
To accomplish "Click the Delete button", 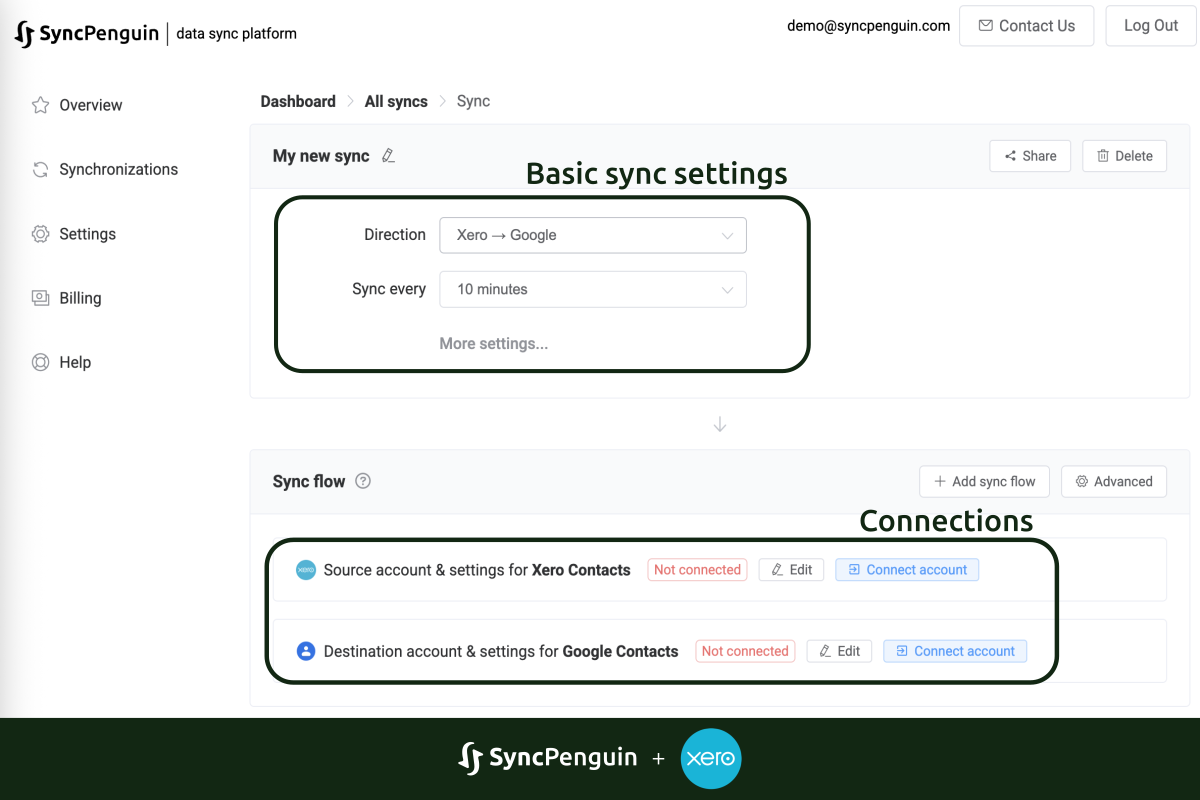I will (x=1125, y=156).
